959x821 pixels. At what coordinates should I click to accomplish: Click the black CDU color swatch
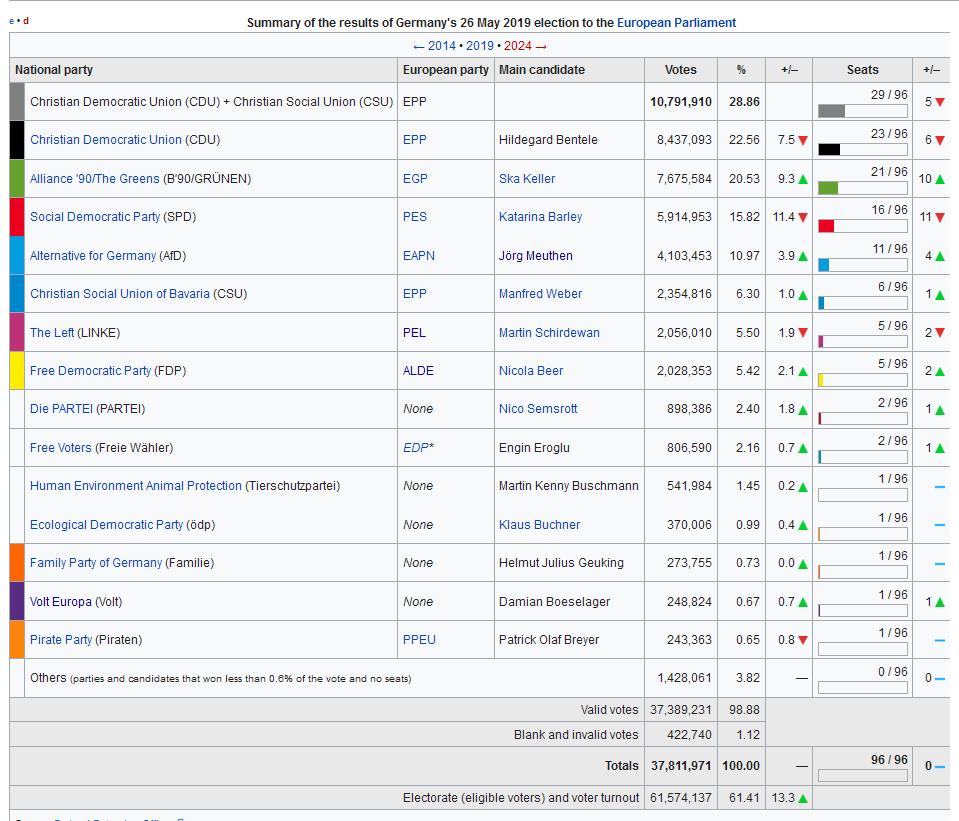point(17,140)
